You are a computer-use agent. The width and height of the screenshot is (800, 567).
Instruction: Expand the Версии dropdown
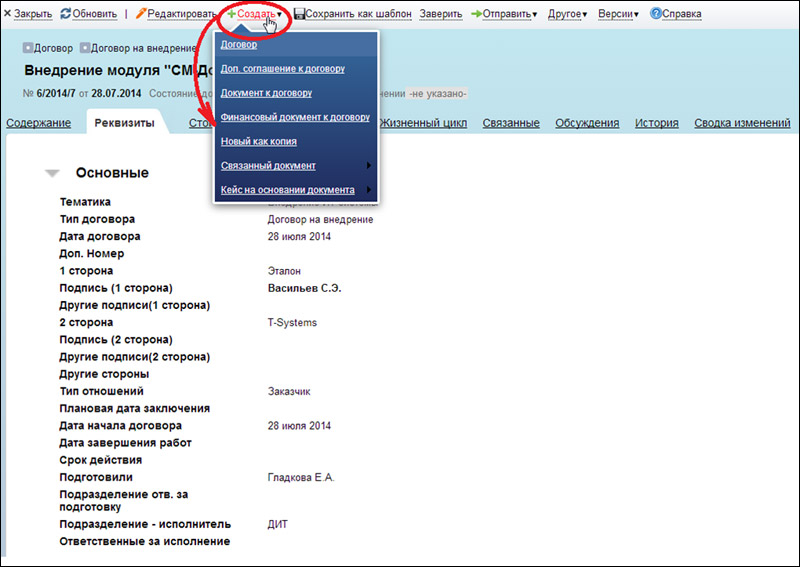click(x=618, y=14)
